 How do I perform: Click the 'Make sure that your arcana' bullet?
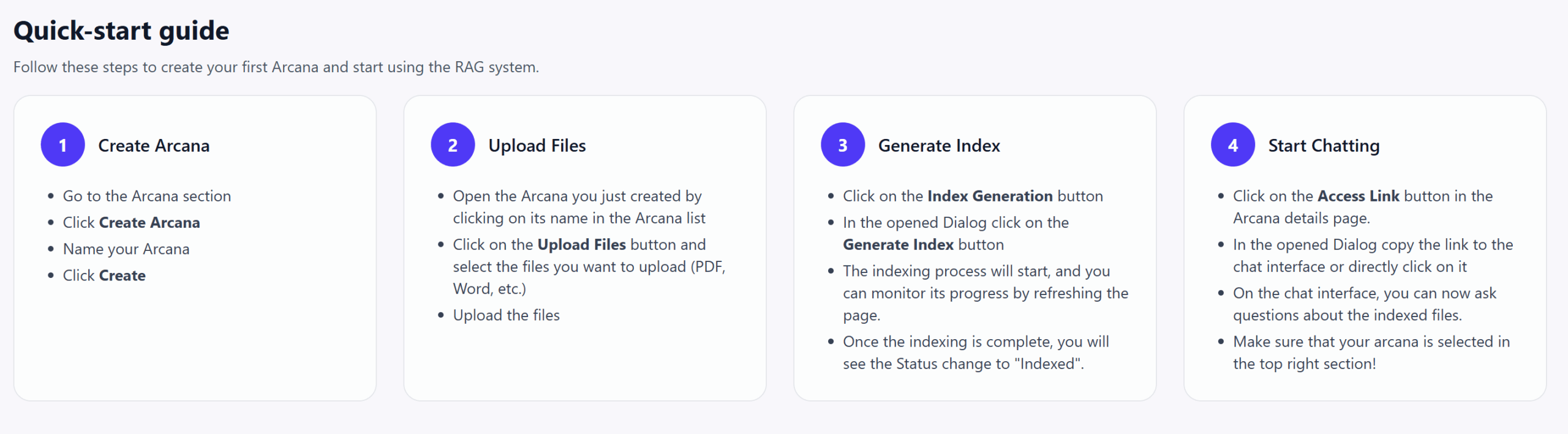1371,353
